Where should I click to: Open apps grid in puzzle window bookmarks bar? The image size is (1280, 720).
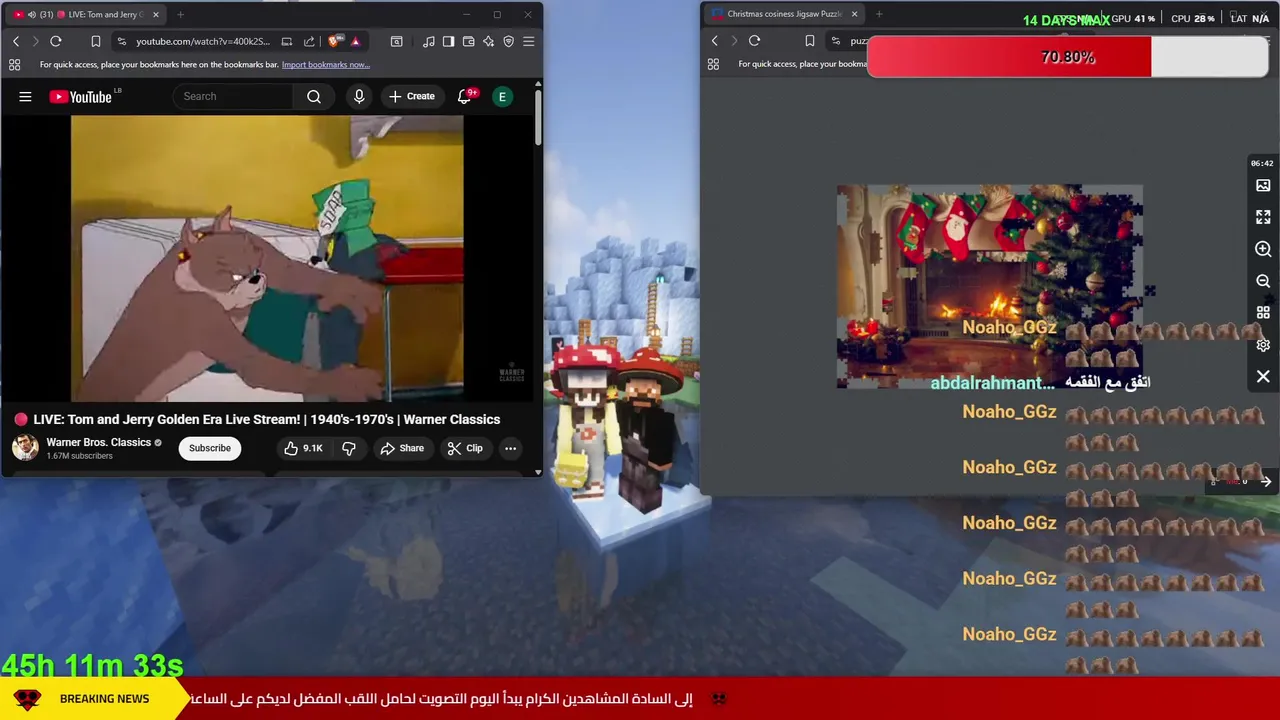pos(713,64)
